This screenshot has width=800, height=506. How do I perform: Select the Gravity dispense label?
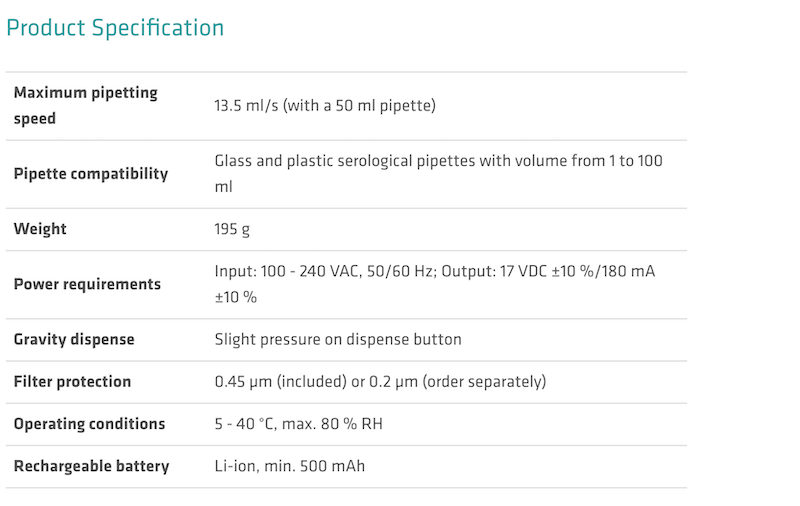(x=74, y=339)
